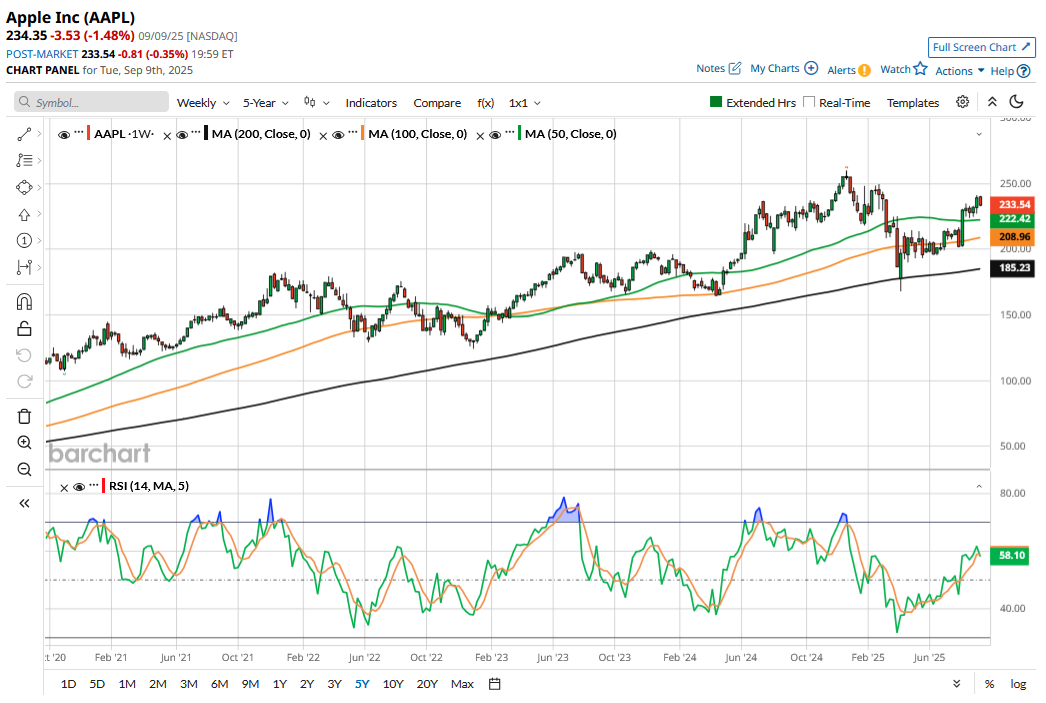Select the 10Y time range tab

[393, 684]
